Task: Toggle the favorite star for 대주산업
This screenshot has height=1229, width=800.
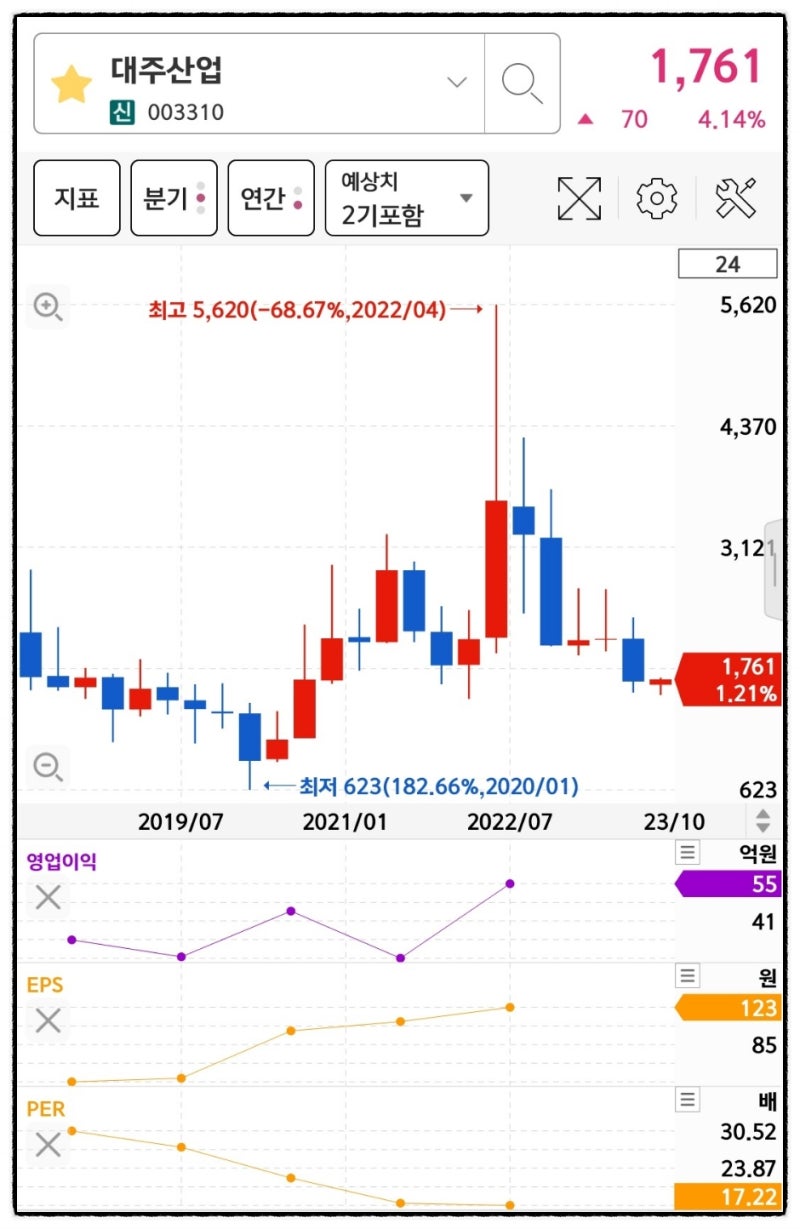Action: tap(71, 84)
